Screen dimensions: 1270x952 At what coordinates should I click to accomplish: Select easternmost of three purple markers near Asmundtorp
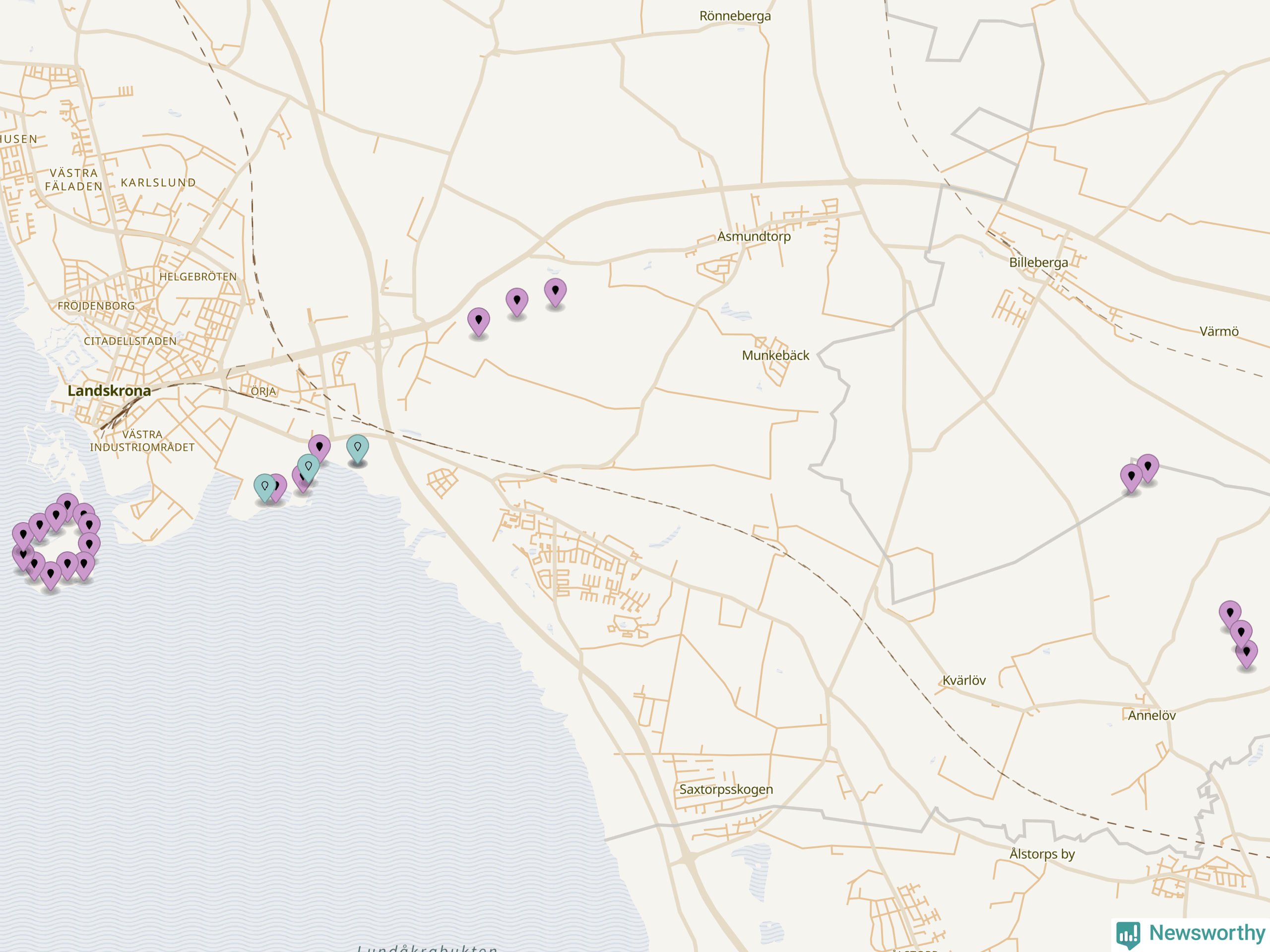tap(555, 293)
